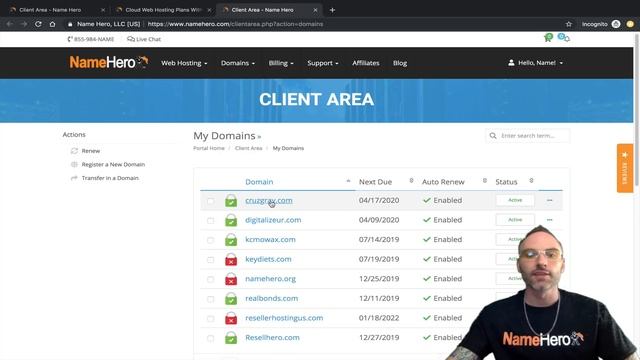Click the red lock icon for namehero.org
The height and width of the screenshot is (360, 640).
(x=231, y=279)
